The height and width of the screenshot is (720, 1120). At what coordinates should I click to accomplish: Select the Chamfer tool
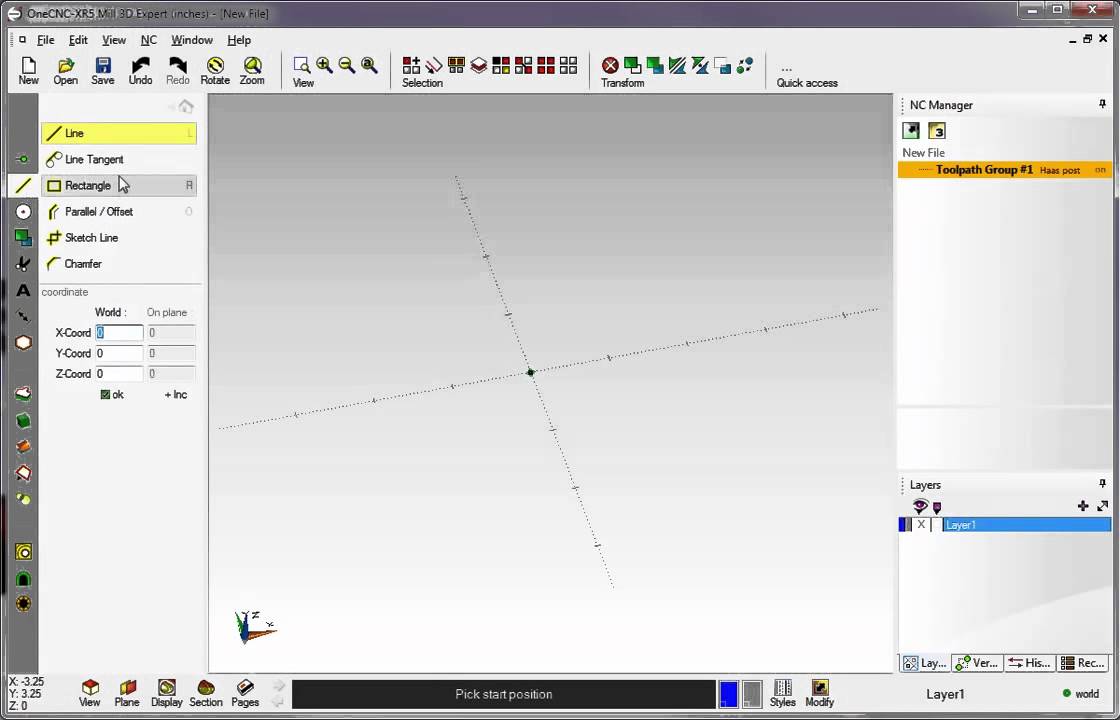[119, 264]
